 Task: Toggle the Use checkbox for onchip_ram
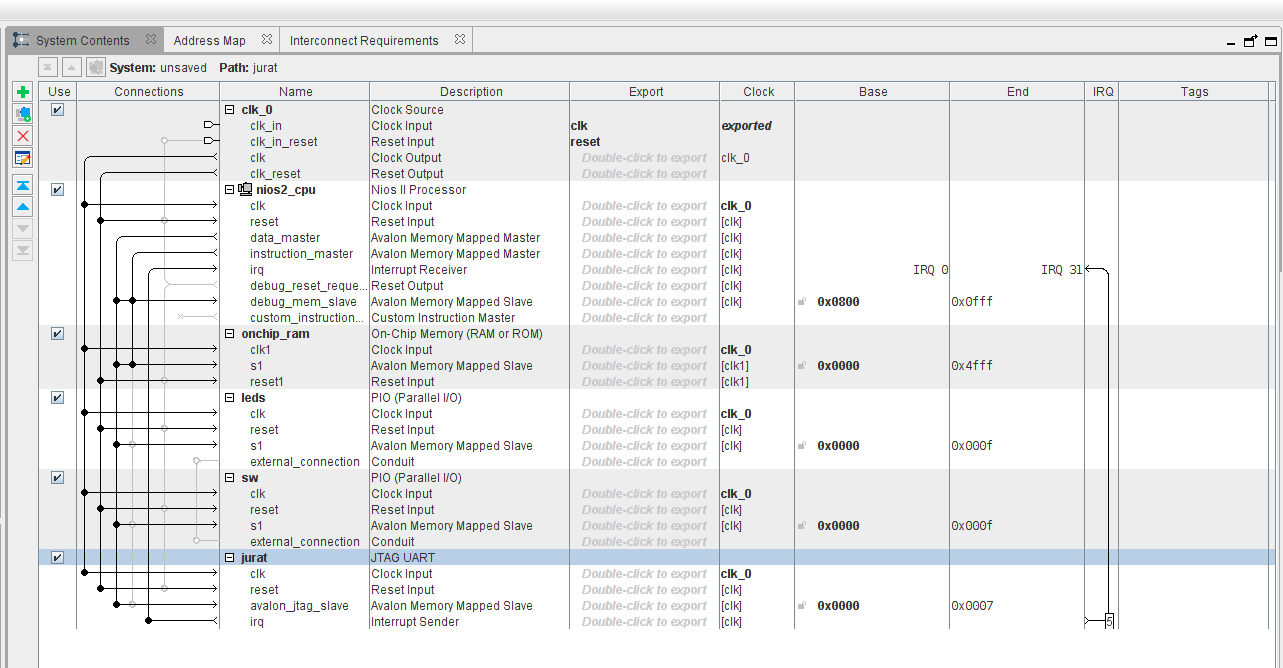(x=57, y=334)
